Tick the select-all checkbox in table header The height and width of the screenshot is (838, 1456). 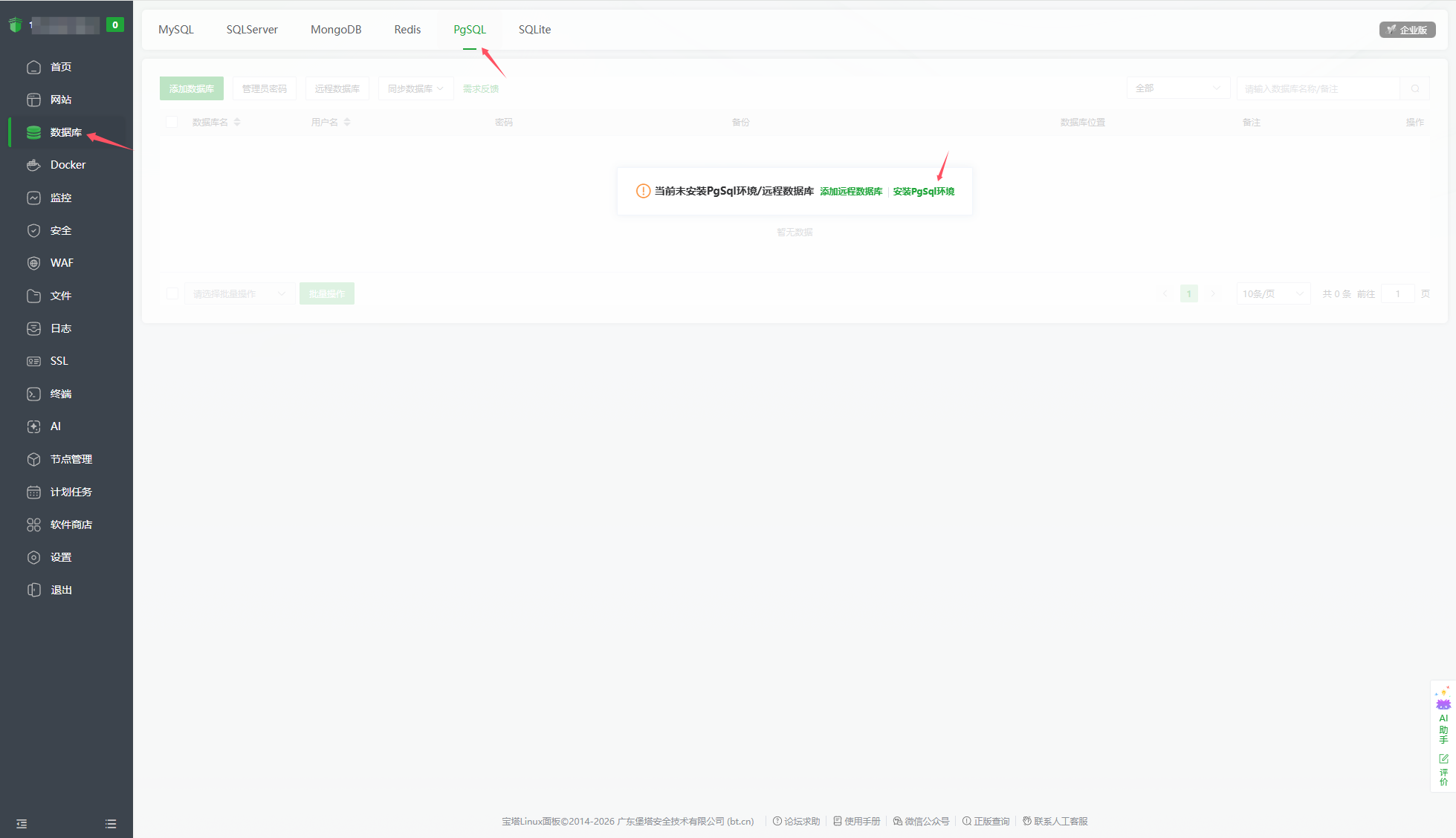[x=172, y=122]
